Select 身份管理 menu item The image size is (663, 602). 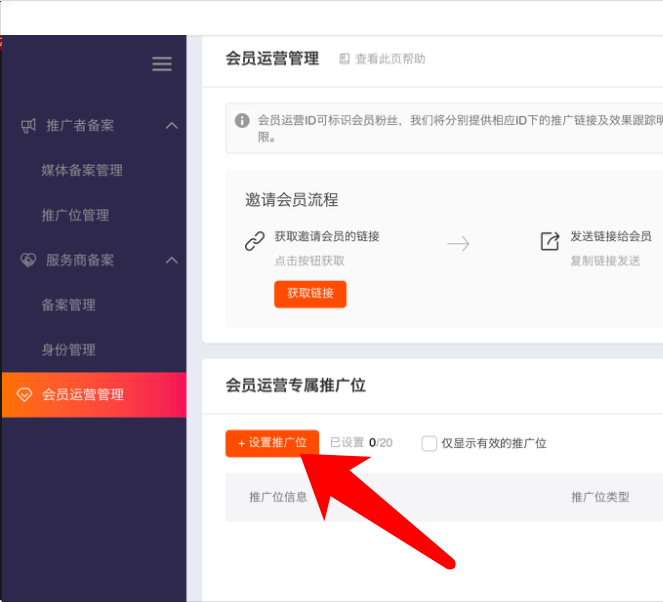[x=68, y=350]
